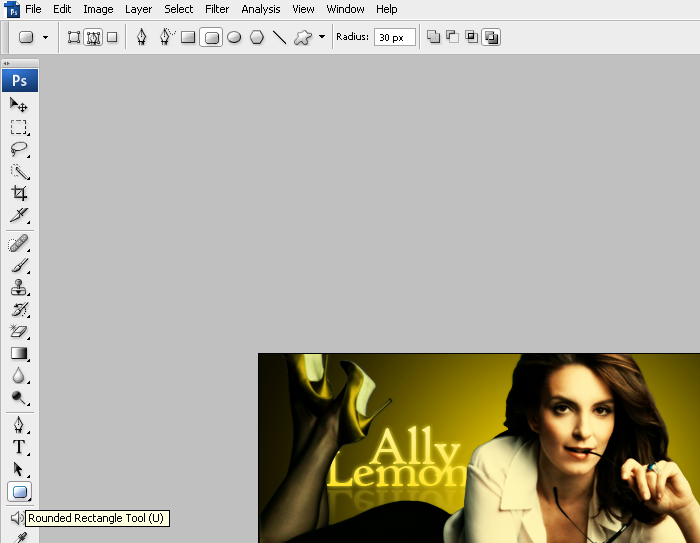This screenshot has height=543, width=700.
Task: Select the Dodge tool
Action: (x=19, y=397)
